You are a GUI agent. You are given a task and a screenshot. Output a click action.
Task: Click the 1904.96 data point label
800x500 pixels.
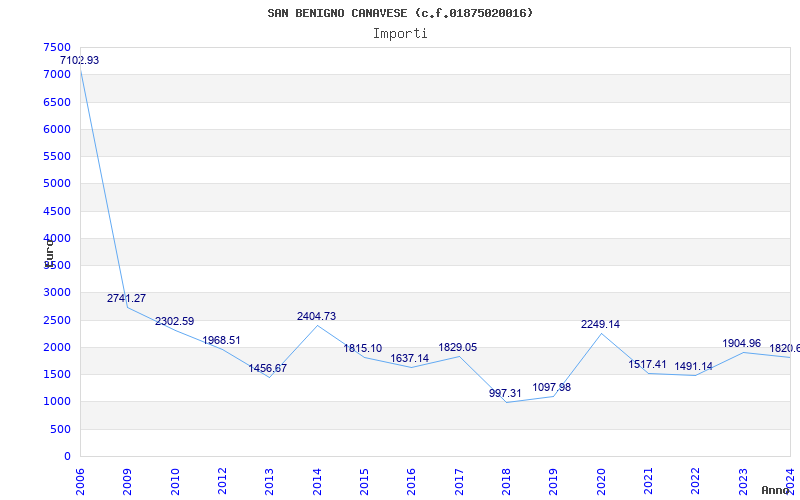pos(741,344)
